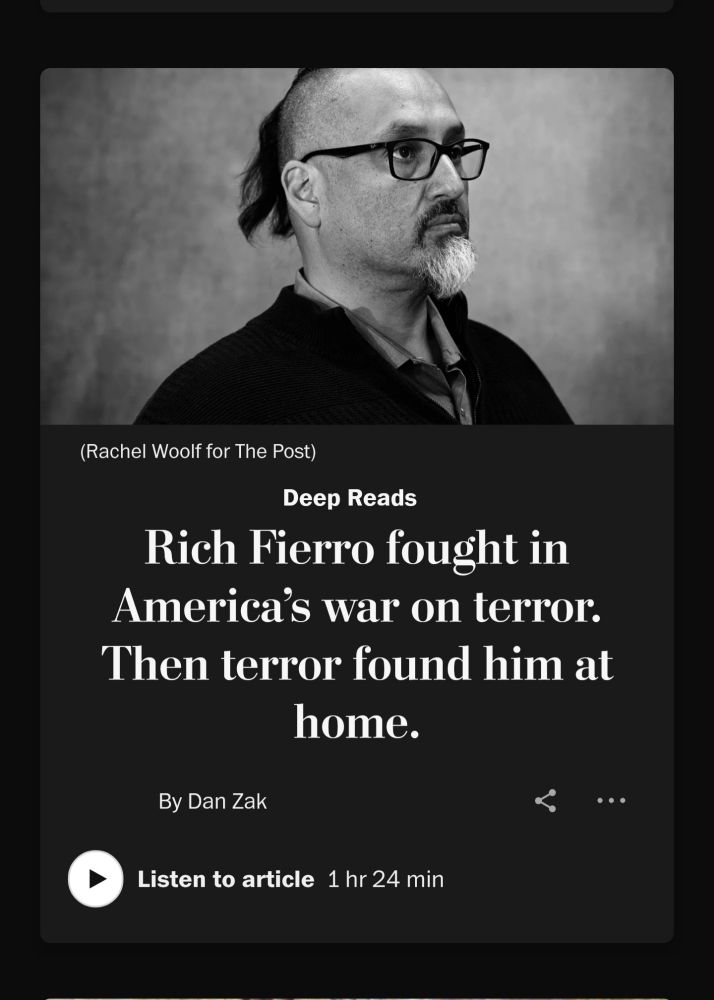Click the word 'home.' ending the headline
The image size is (714, 1000).
356,723
